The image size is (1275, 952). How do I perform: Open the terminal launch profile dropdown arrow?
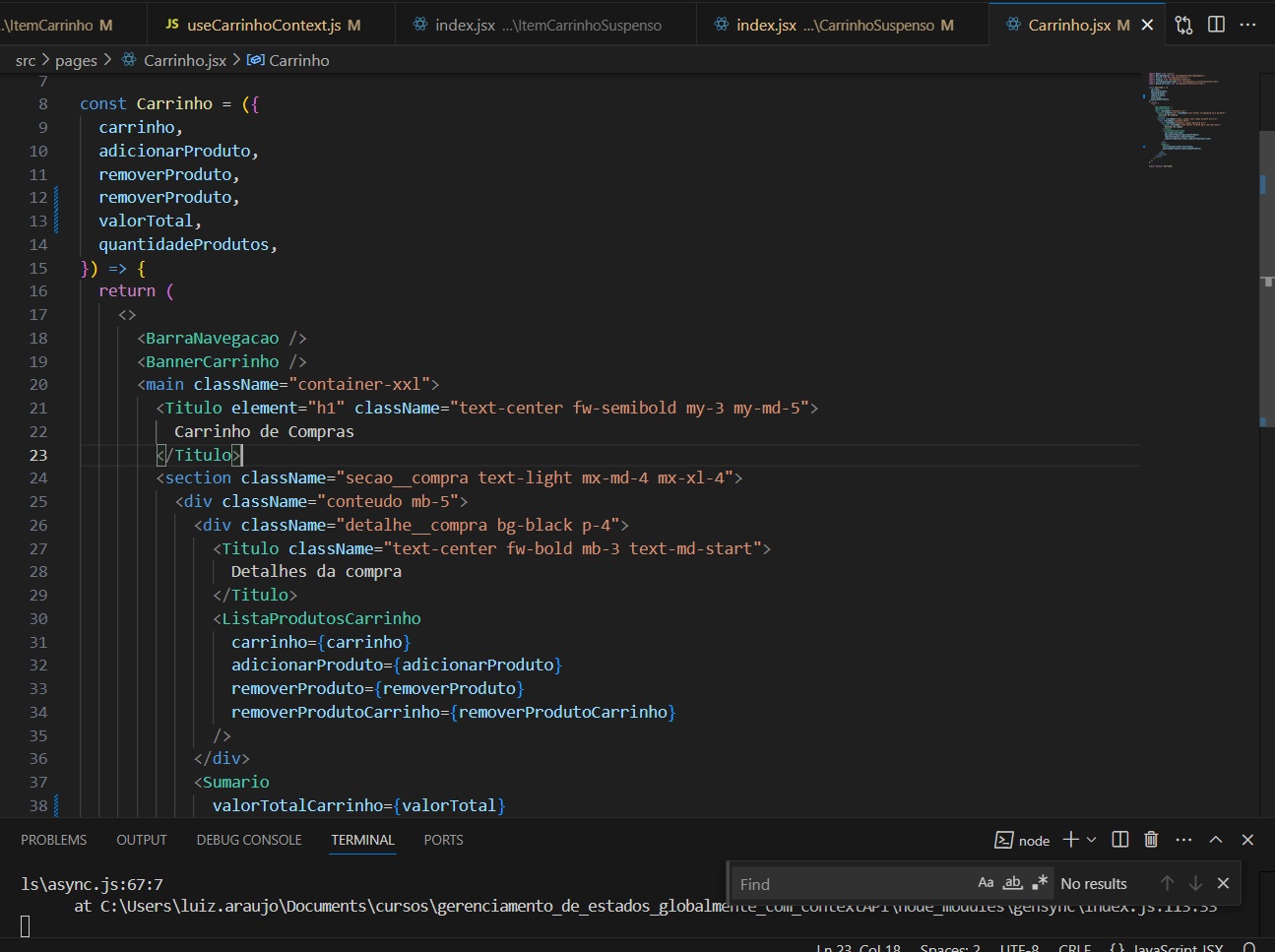[x=1091, y=840]
